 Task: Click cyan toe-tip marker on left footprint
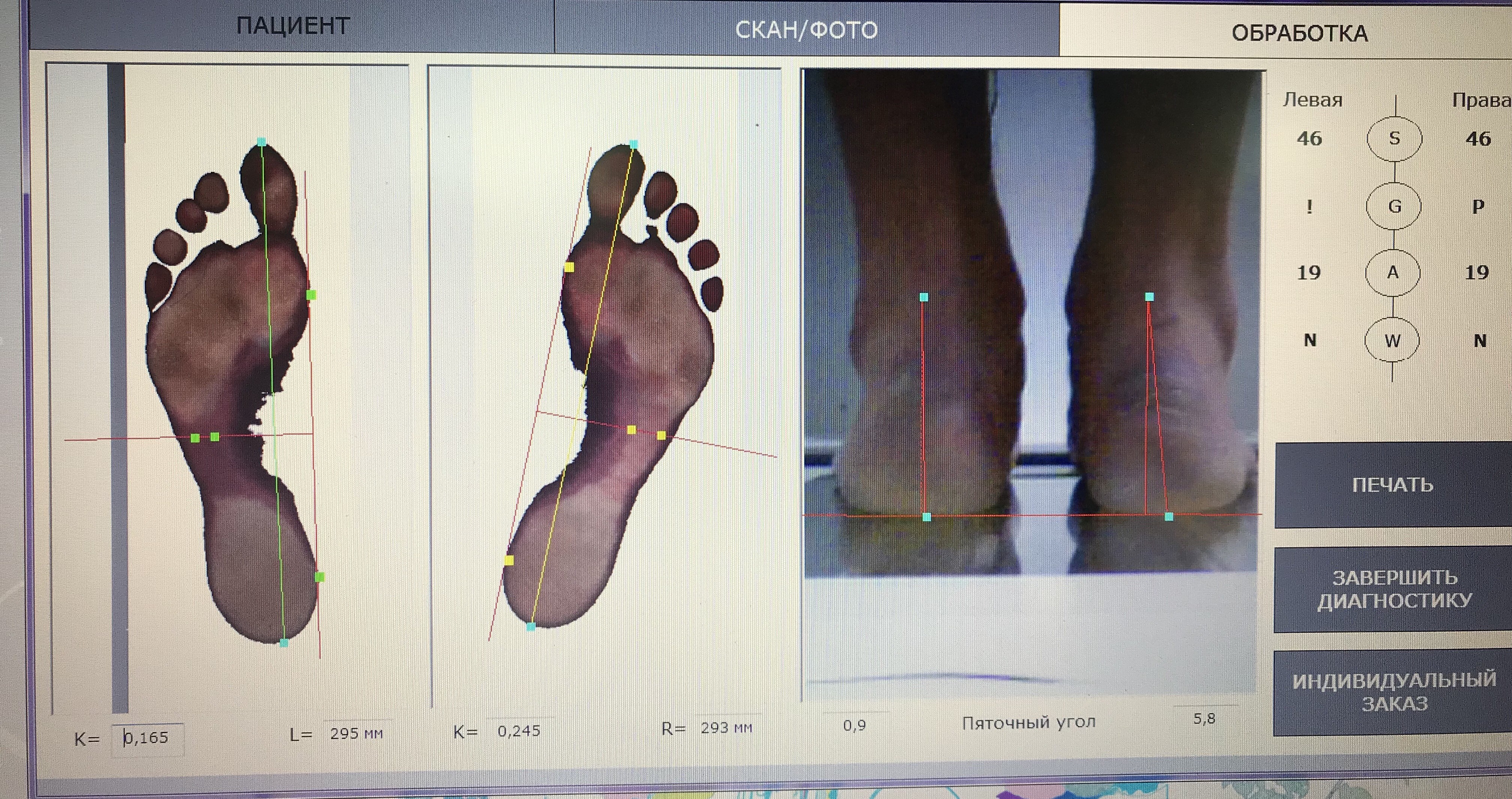(262, 142)
